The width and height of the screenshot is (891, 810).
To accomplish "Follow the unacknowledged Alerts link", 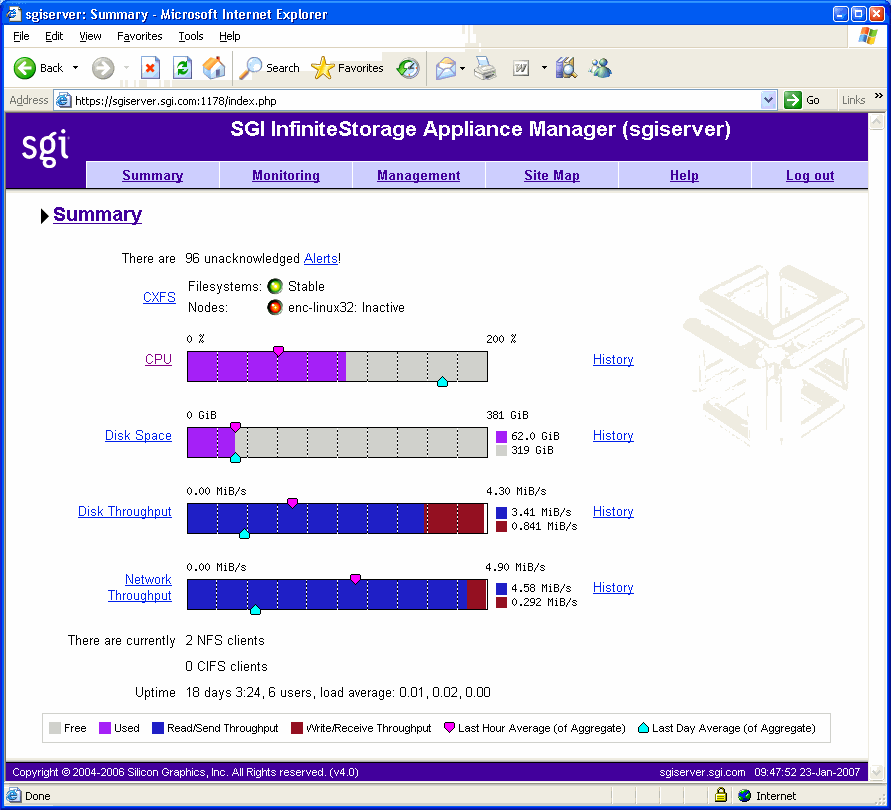I will (x=320, y=259).
